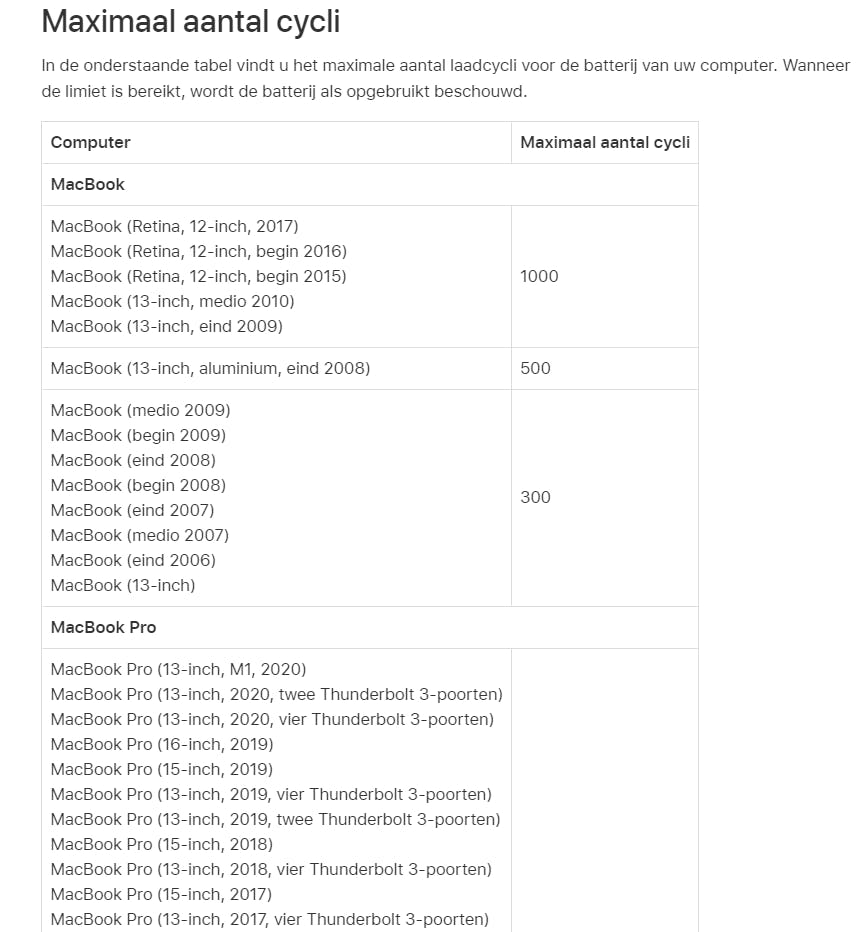The image size is (867, 932).
Task: Click the plain MacBook (13-inch) entry
Action: coord(123,585)
